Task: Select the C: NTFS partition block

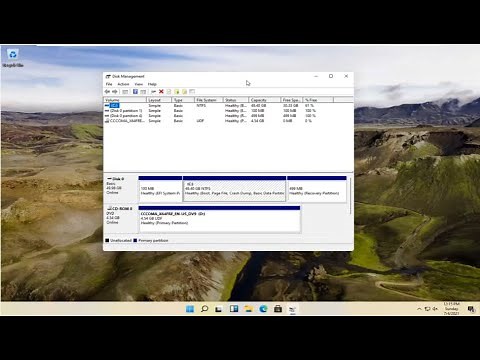Action: pyautogui.click(x=234, y=189)
